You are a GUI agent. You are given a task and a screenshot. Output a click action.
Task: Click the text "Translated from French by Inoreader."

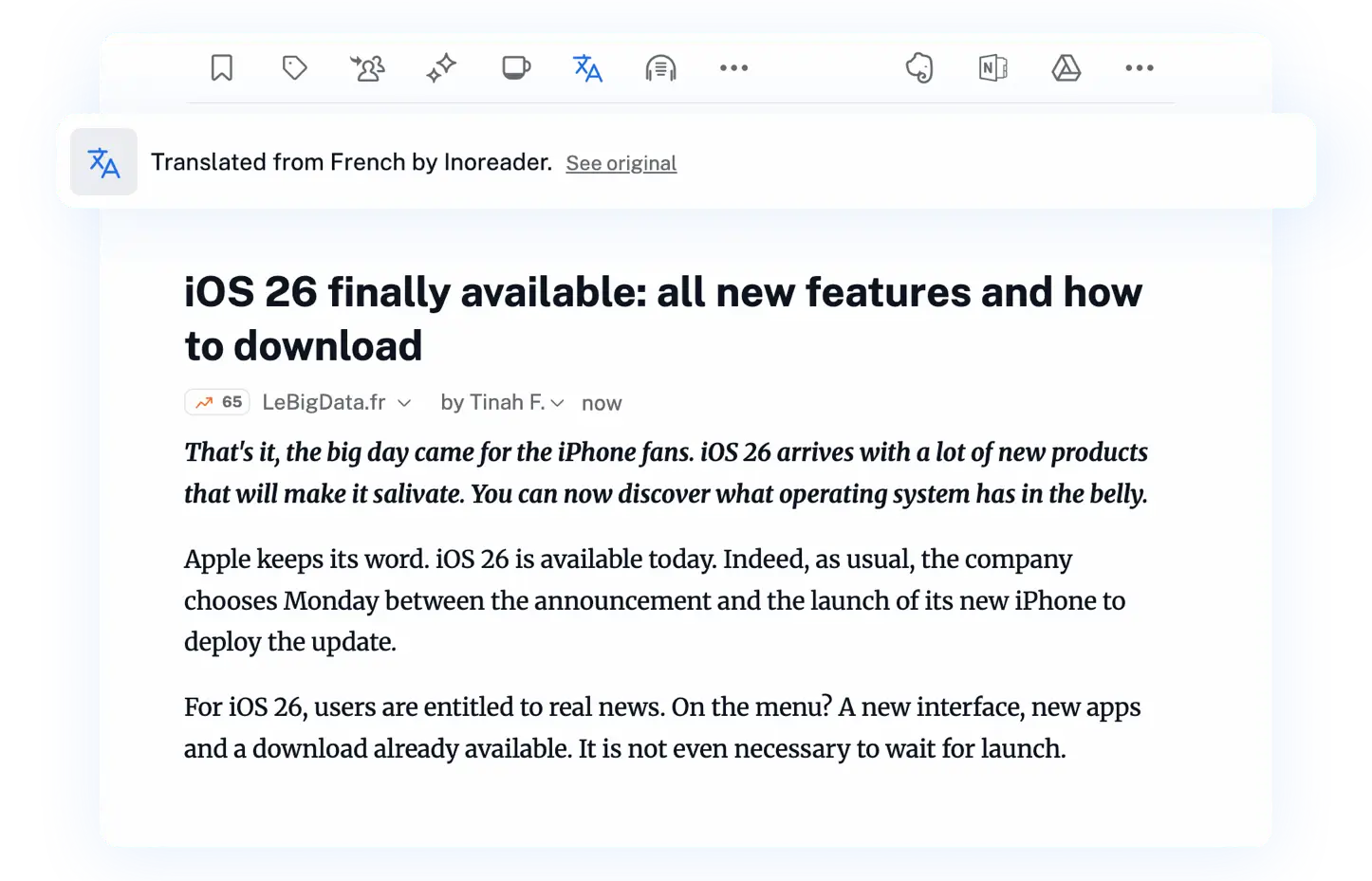(x=351, y=162)
